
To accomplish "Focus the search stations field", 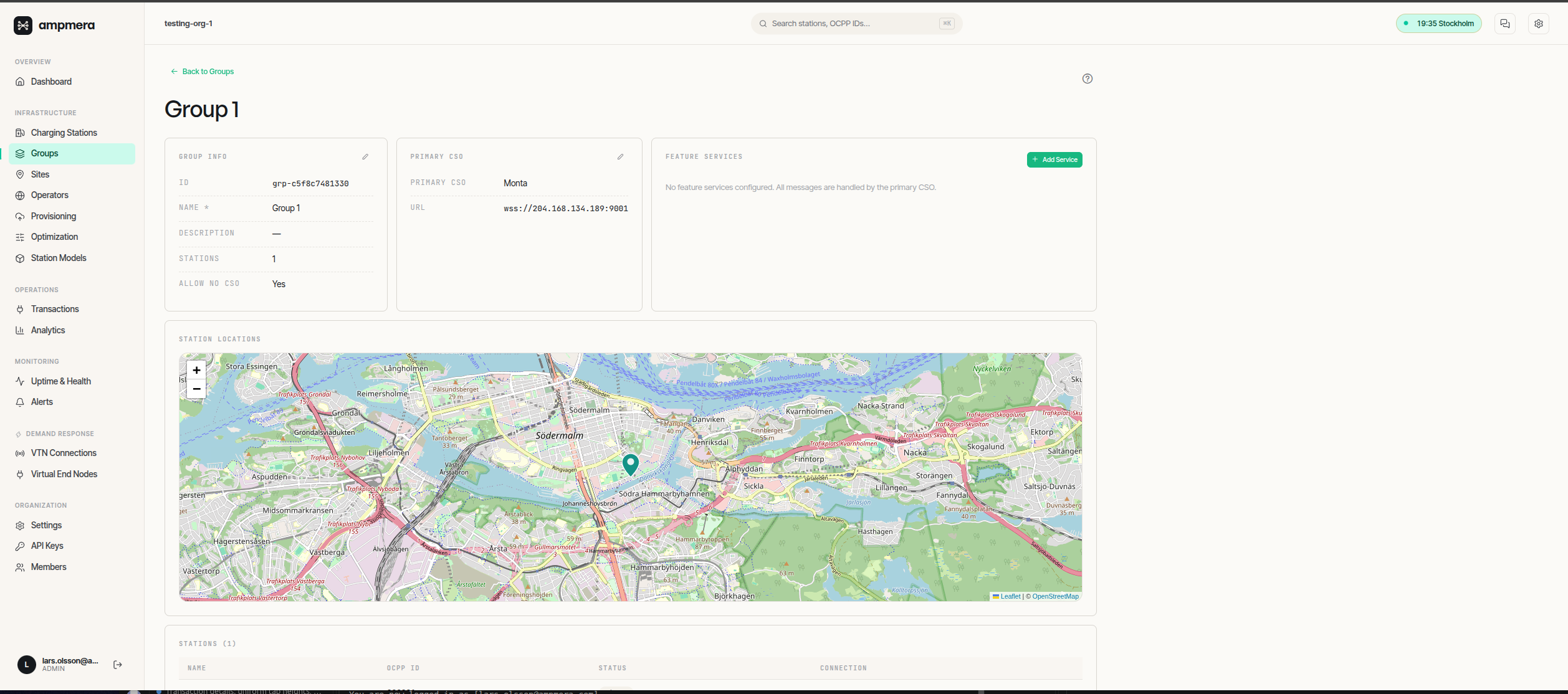I will pos(856,24).
